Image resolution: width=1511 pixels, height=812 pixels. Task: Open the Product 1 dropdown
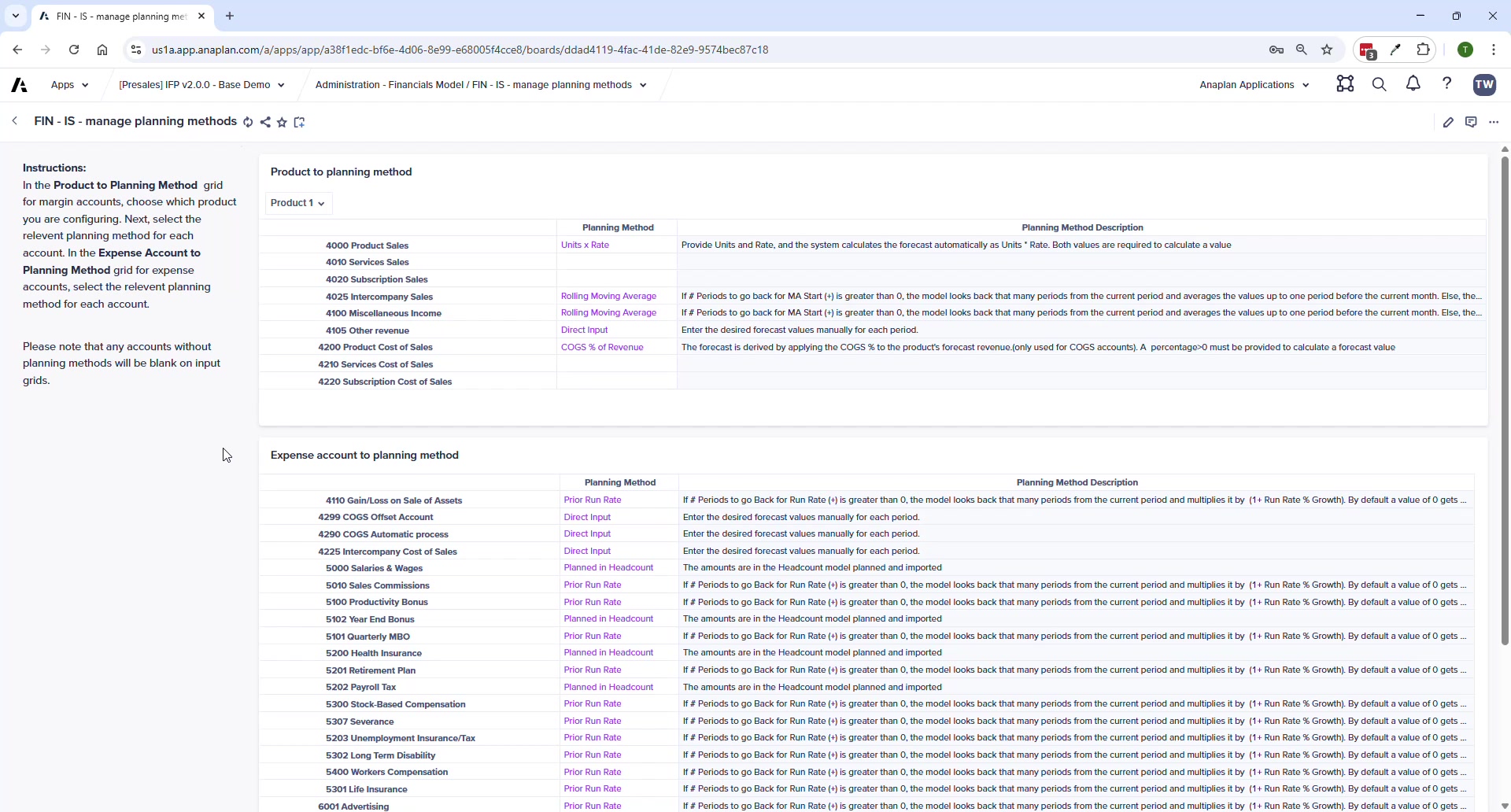tap(297, 203)
